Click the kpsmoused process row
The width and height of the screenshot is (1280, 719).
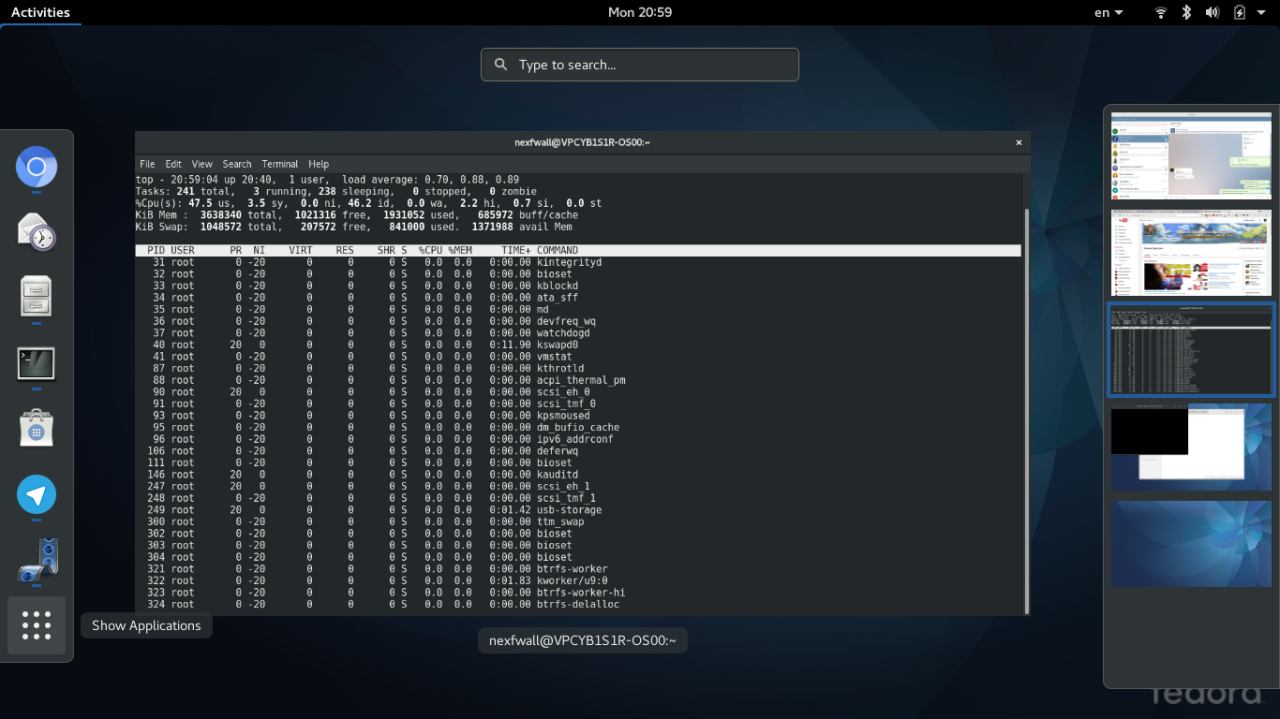click(x=578, y=416)
